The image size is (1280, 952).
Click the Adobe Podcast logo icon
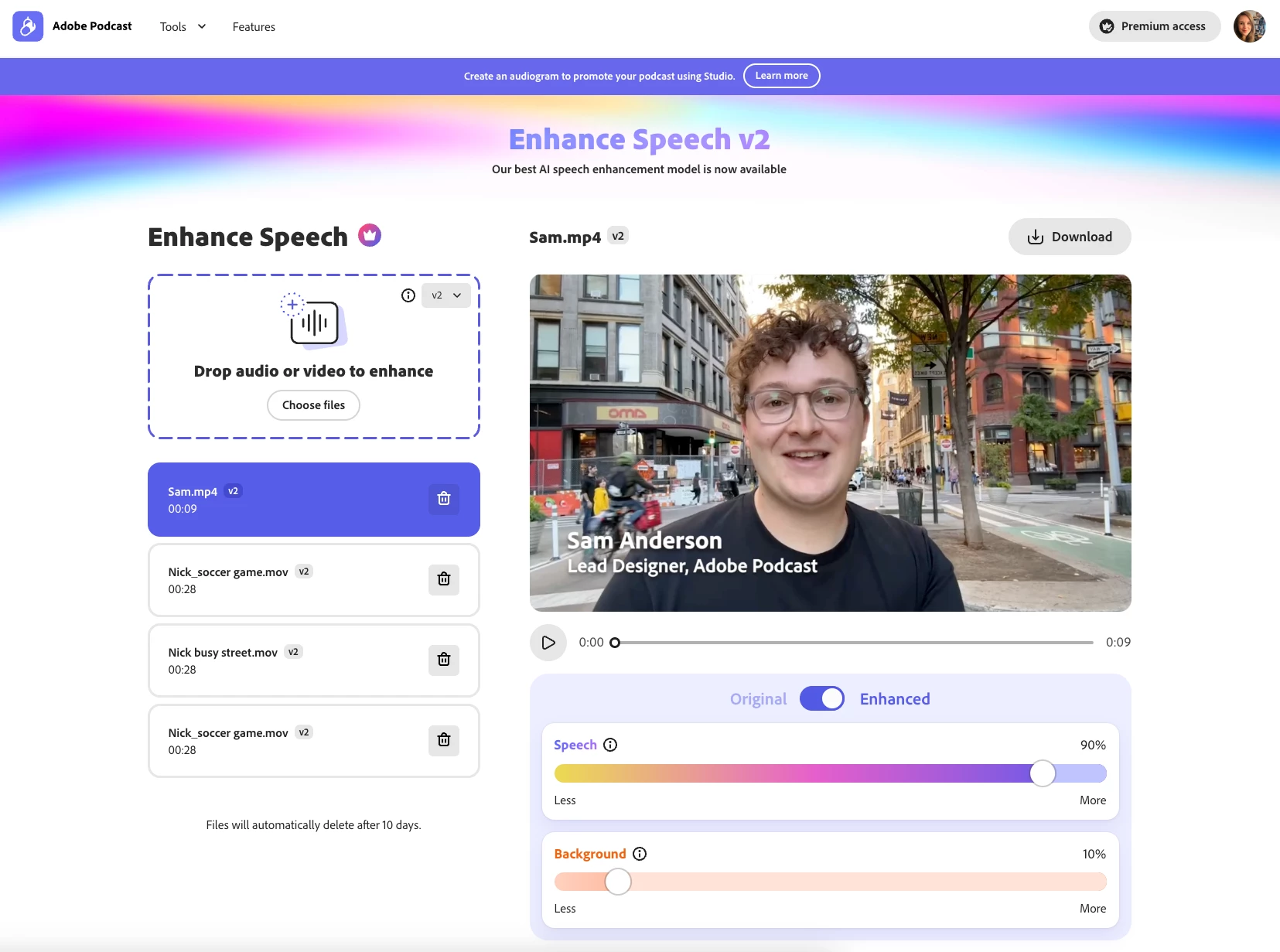28,26
